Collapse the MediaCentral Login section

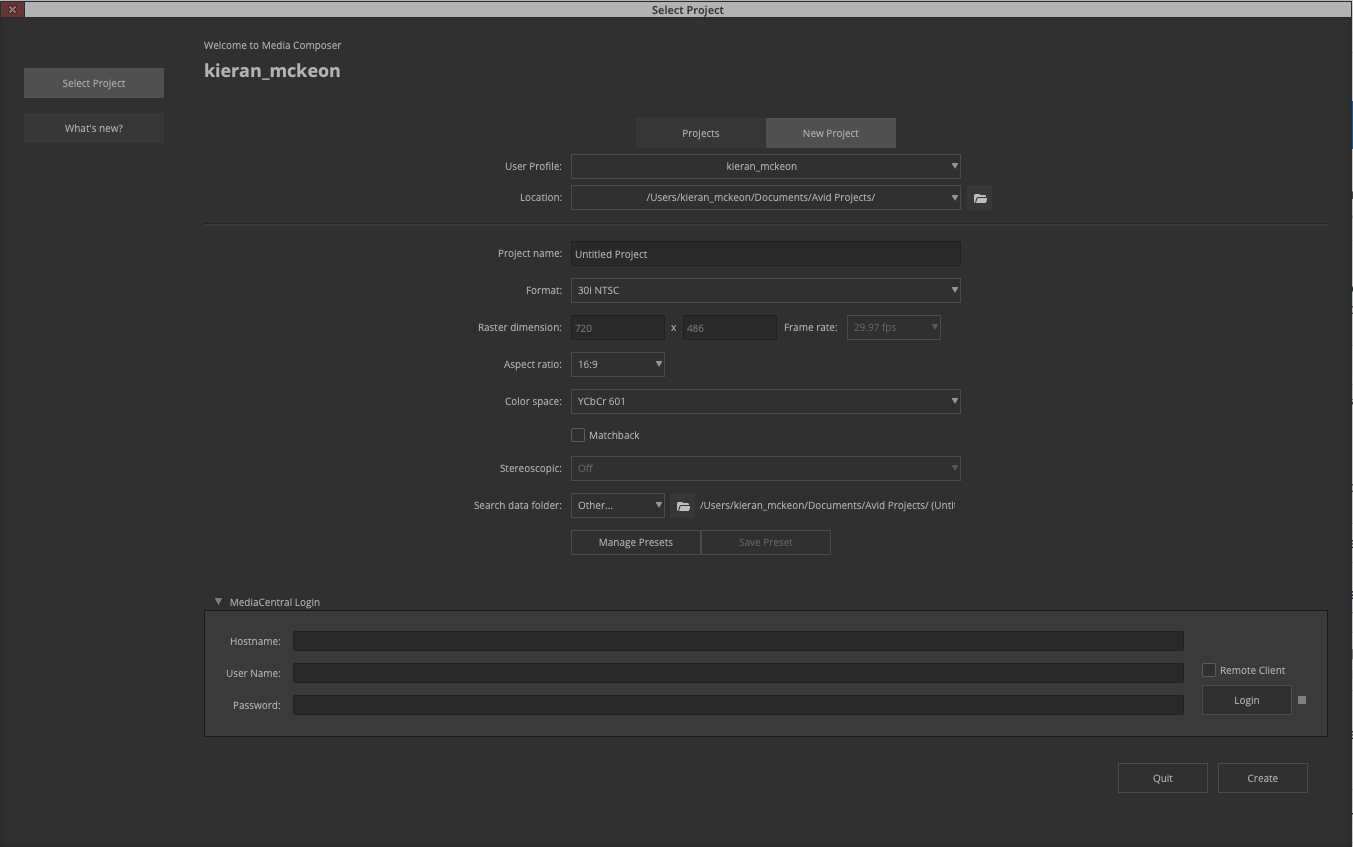(x=218, y=602)
